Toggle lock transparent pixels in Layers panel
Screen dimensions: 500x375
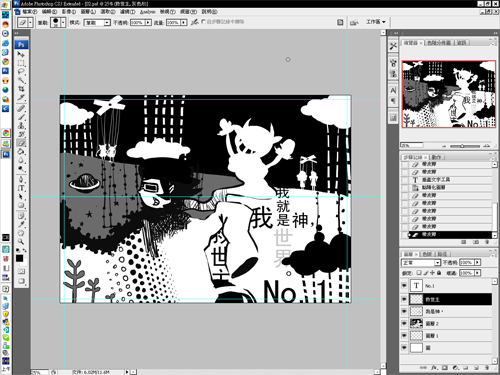[x=419, y=273]
